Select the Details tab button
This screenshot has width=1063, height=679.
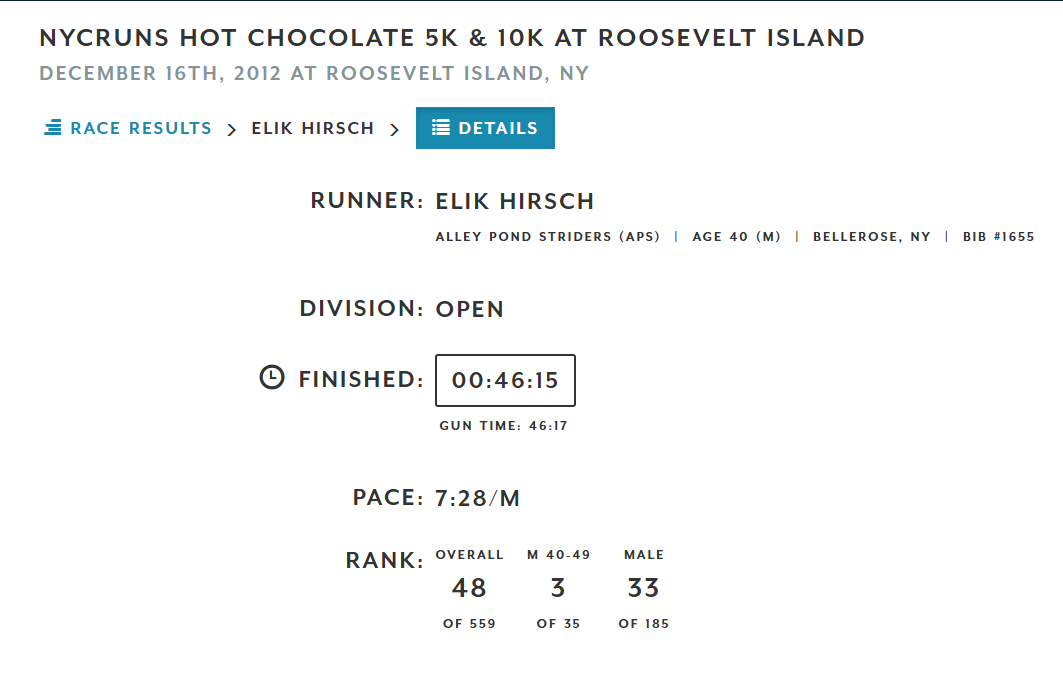pos(485,128)
